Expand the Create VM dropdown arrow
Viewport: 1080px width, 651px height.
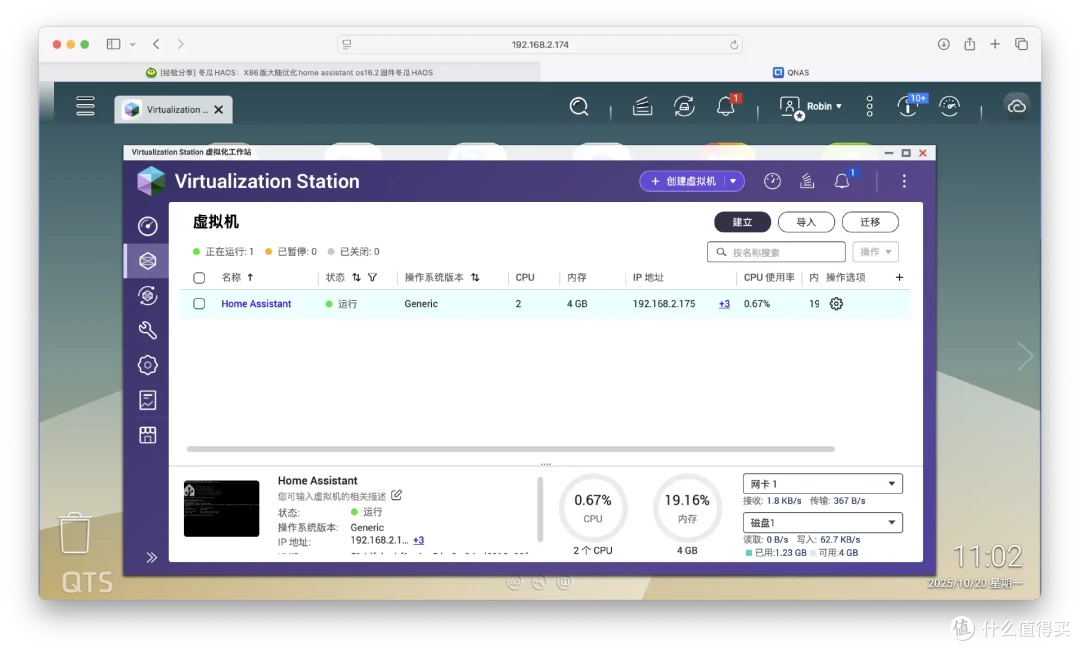coord(734,181)
